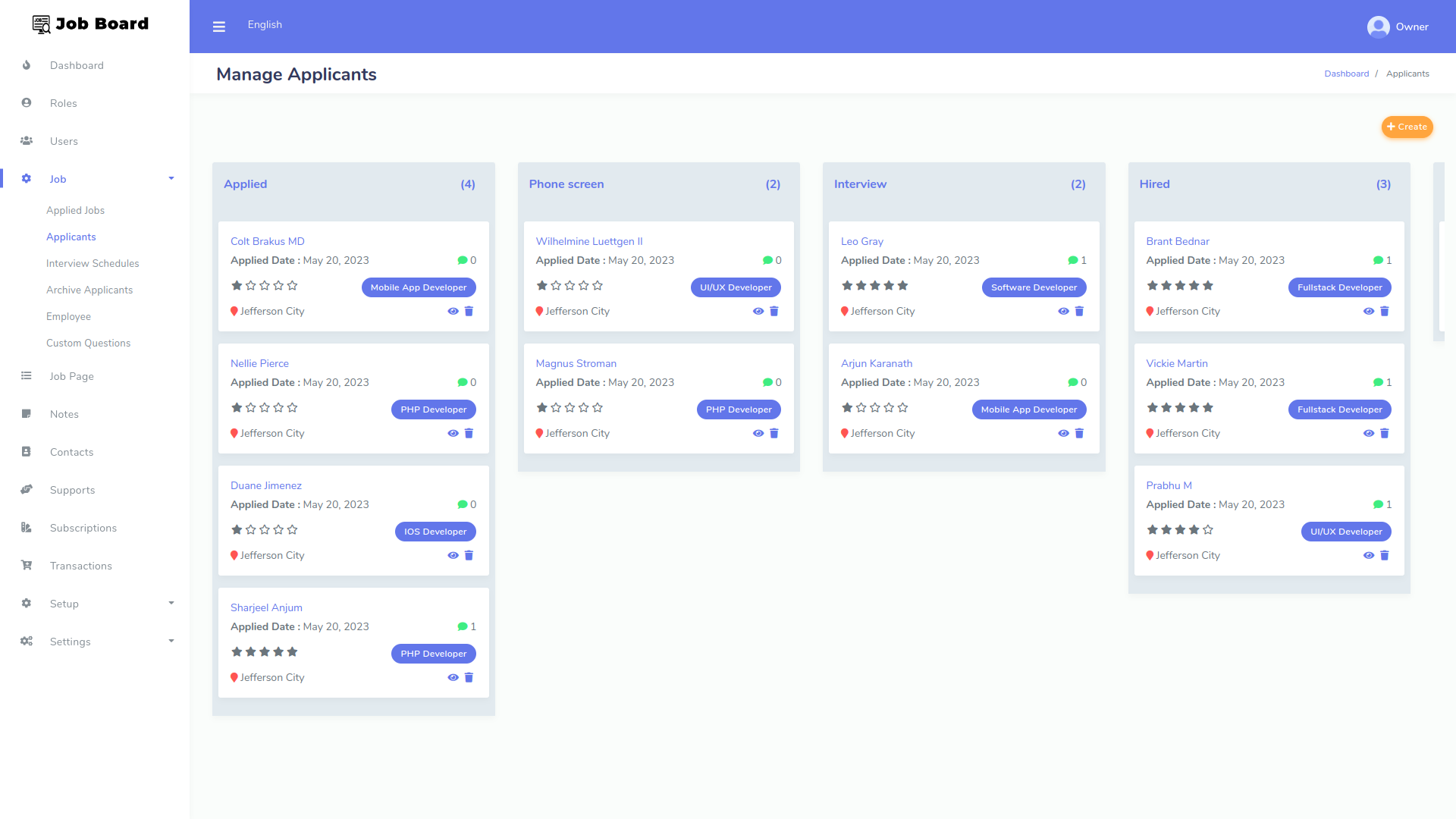Image resolution: width=1456 pixels, height=819 pixels.
Task: Select the Supports sidebar icon
Action: pyautogui.click(x=27, y=490)
